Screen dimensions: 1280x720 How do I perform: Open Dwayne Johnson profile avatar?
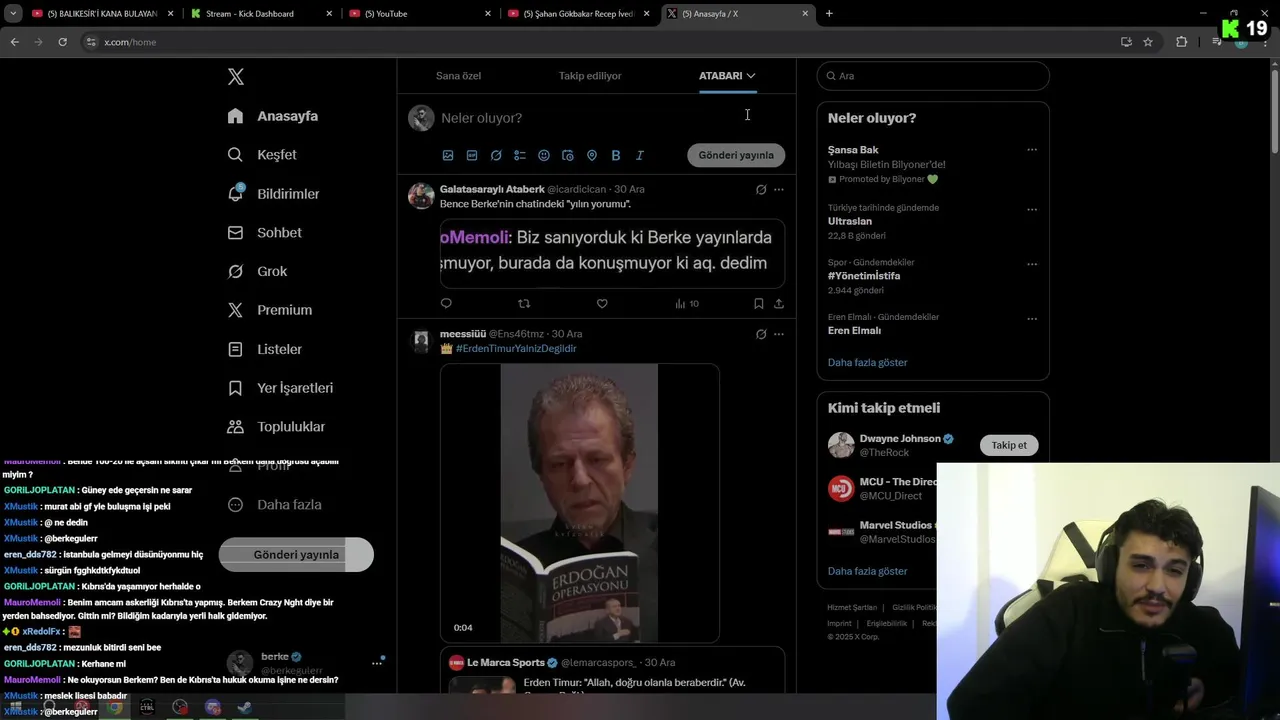coord(841,445)
